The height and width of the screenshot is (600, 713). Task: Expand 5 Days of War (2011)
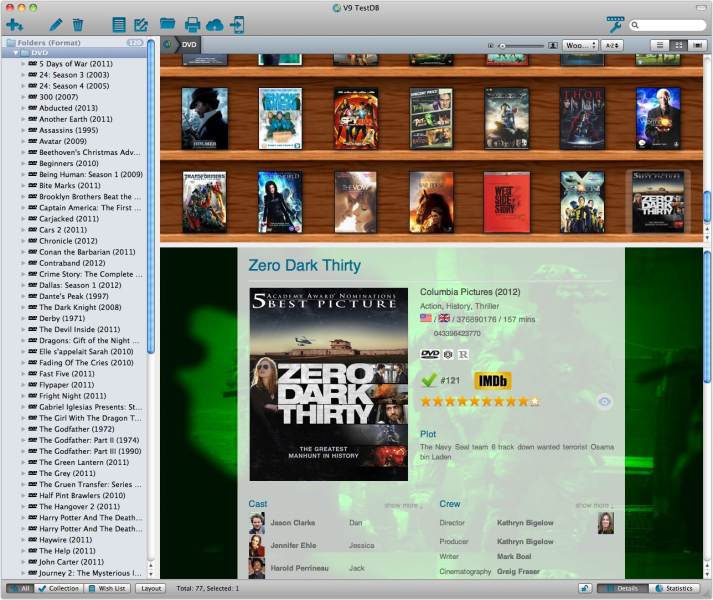[23, 64]
